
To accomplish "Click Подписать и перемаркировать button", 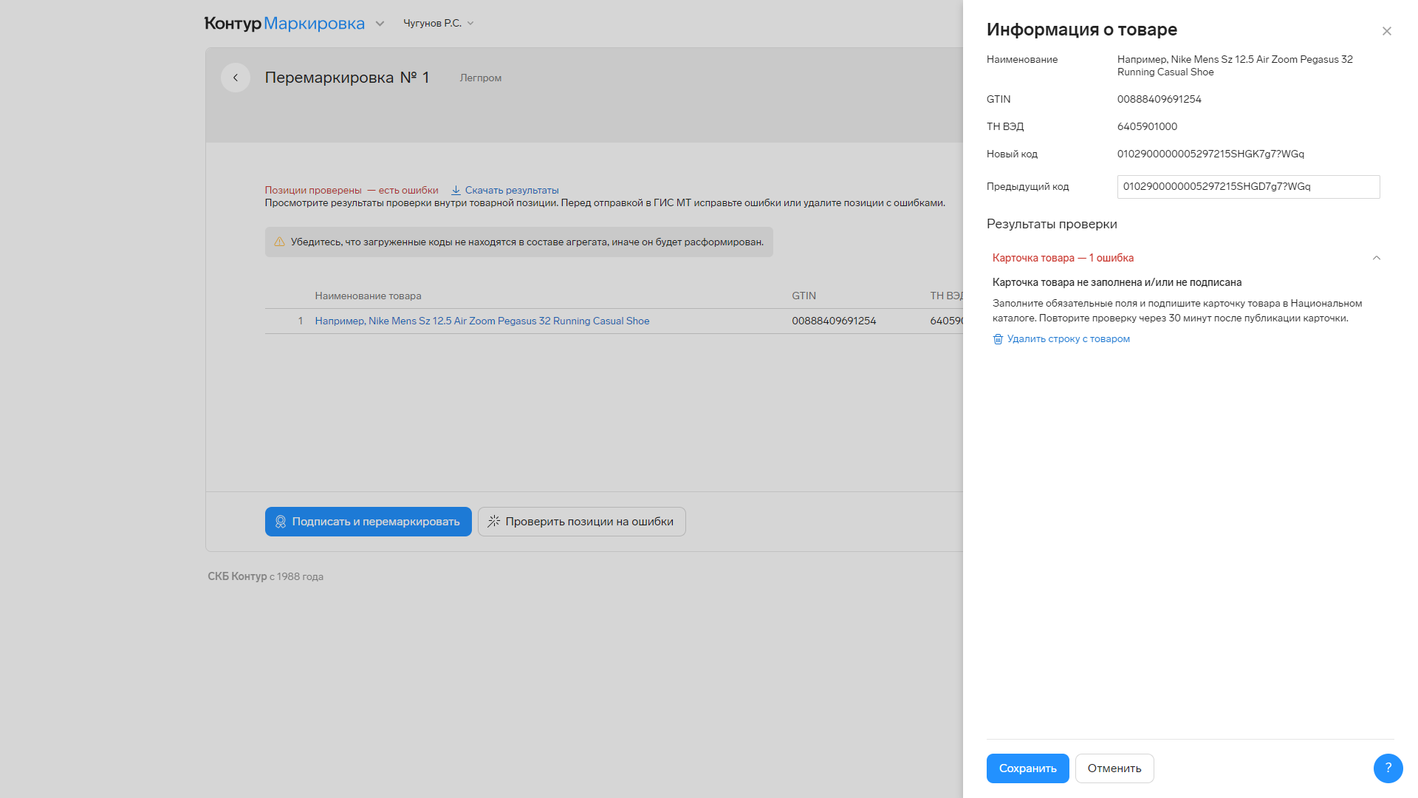I will tap(368, 521).
